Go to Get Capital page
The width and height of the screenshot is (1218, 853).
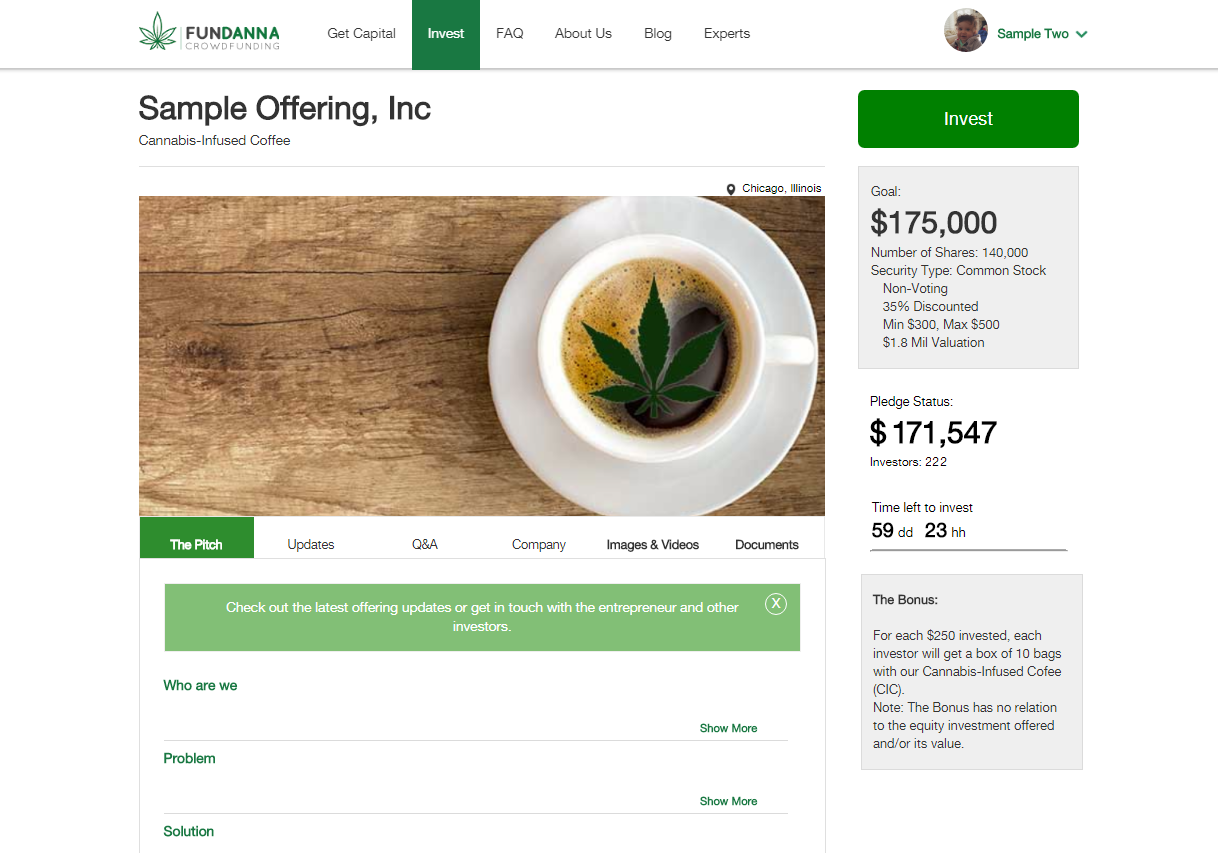(x=362, y=33)
